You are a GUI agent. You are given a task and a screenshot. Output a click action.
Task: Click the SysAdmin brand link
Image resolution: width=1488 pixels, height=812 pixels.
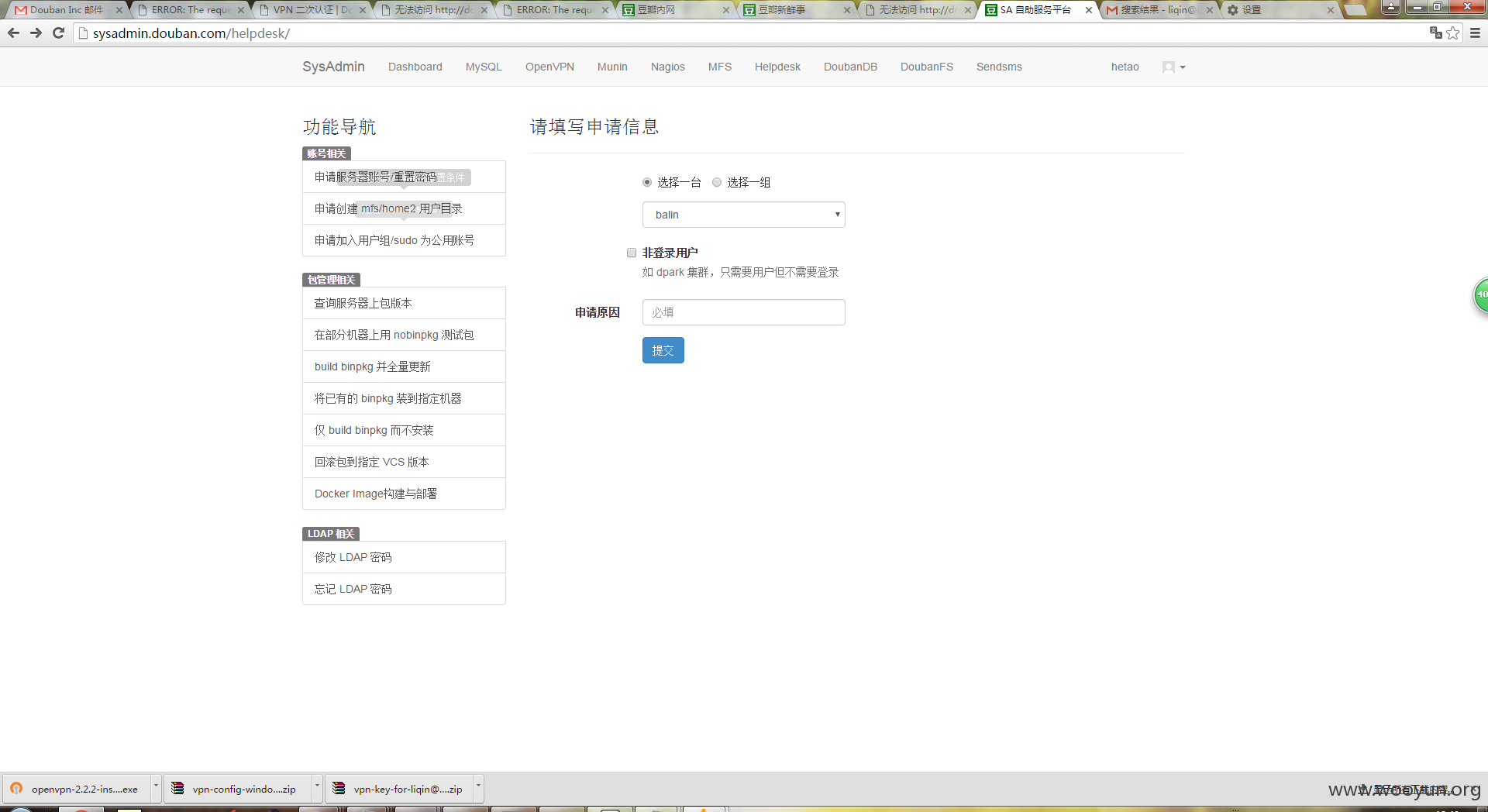coord(333,67)
